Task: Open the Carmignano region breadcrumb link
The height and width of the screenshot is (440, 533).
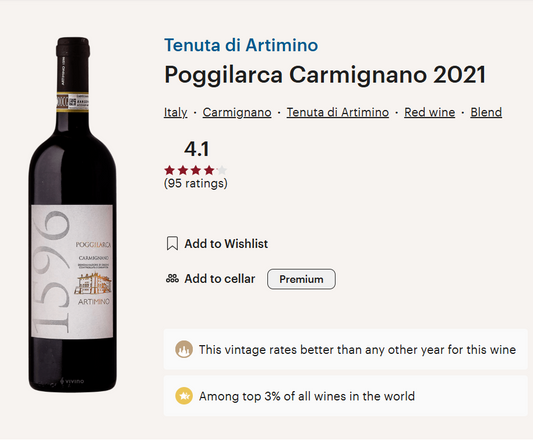Action: [237, 112]
